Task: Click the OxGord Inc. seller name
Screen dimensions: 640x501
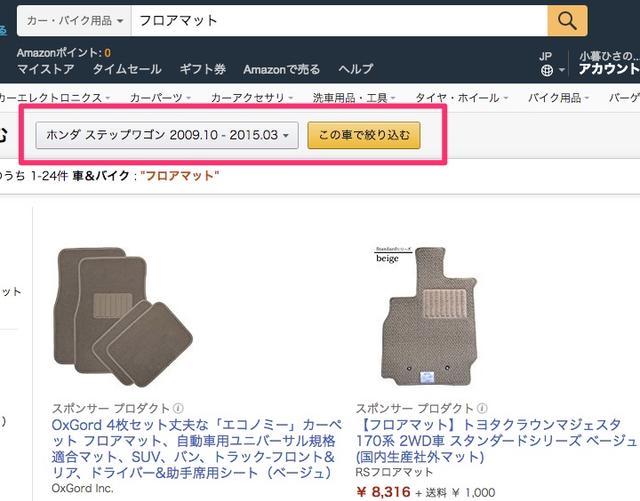Action: coord(82,488)
